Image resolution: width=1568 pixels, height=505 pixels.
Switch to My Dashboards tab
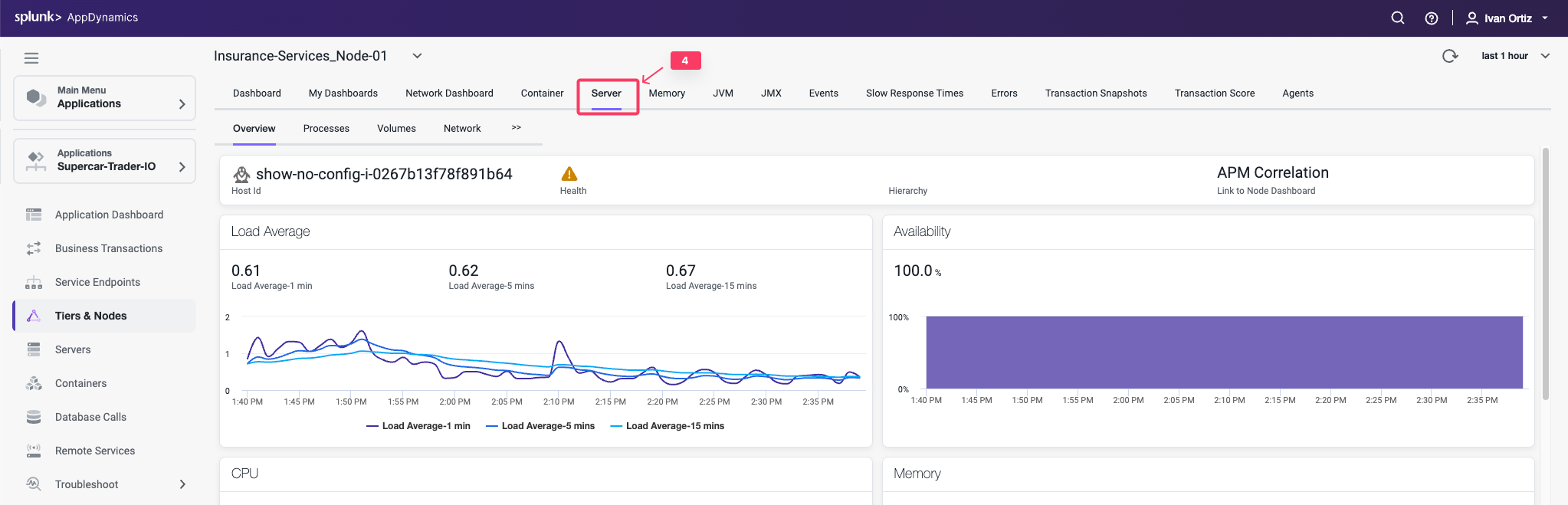[343, 93]
